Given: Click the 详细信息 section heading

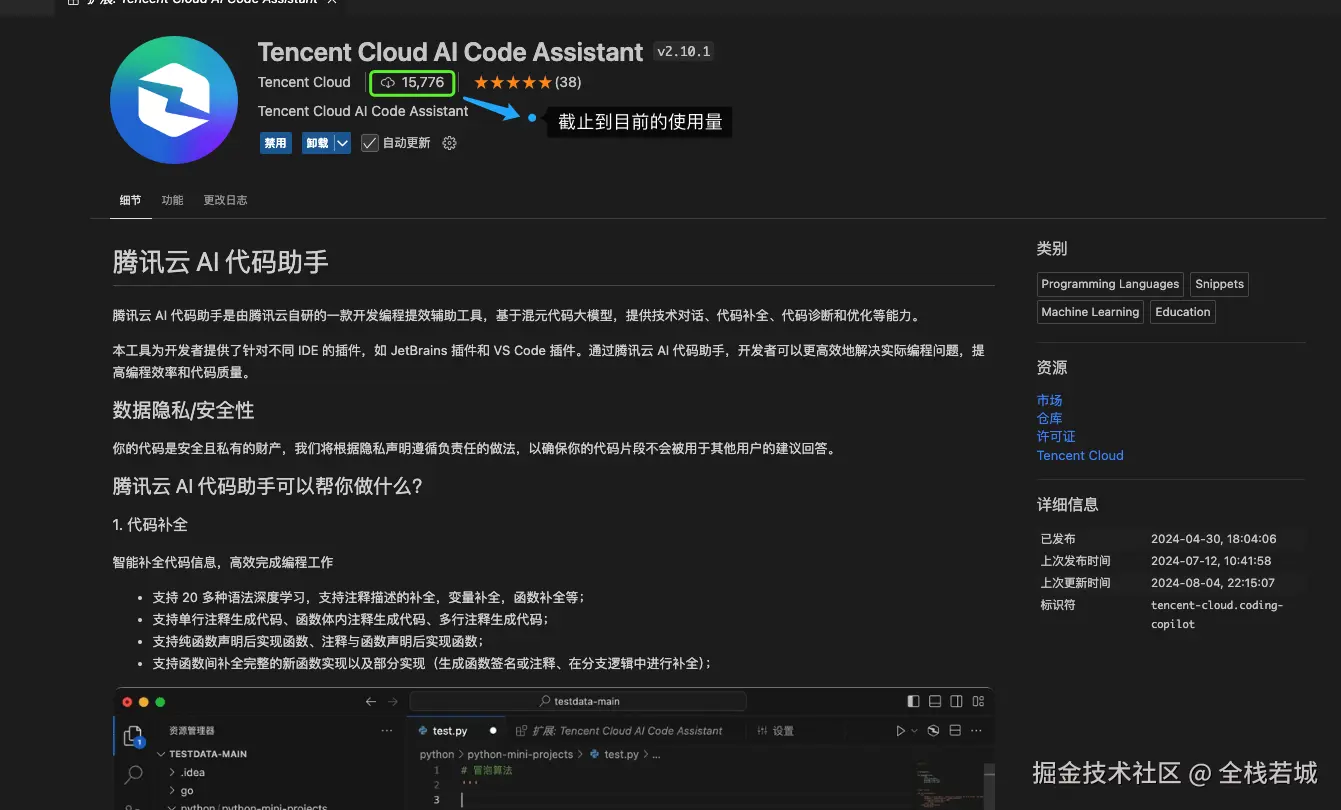Looking at the screenshot, I should point(1067,505).
